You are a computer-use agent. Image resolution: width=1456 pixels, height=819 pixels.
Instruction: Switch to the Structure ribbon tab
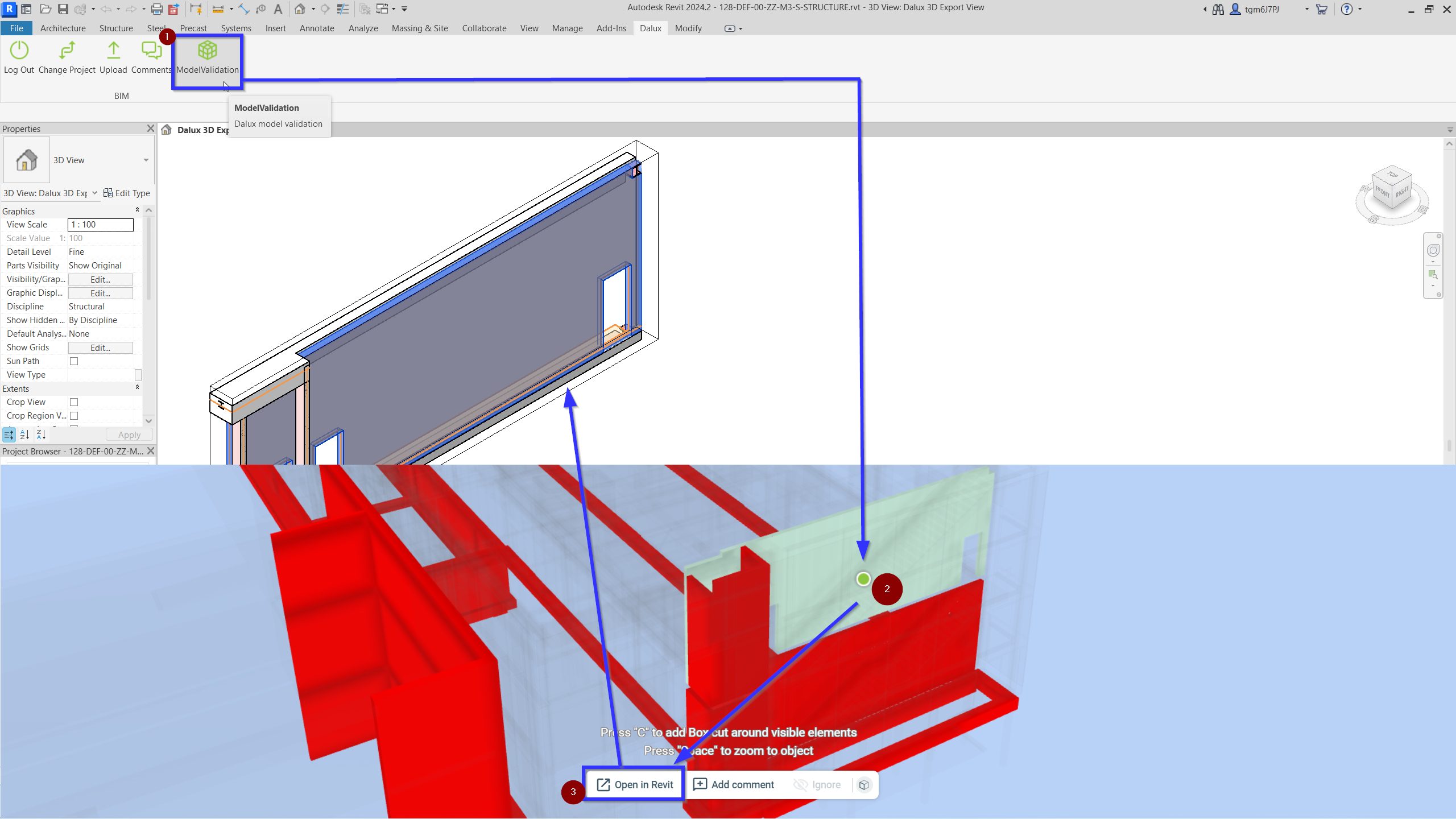click(116, 28)
